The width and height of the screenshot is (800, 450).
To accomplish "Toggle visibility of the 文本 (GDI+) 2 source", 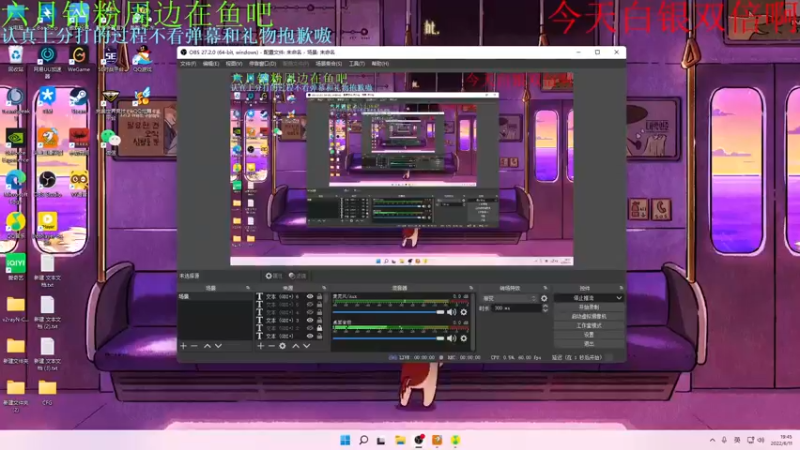I will point(310,328).
